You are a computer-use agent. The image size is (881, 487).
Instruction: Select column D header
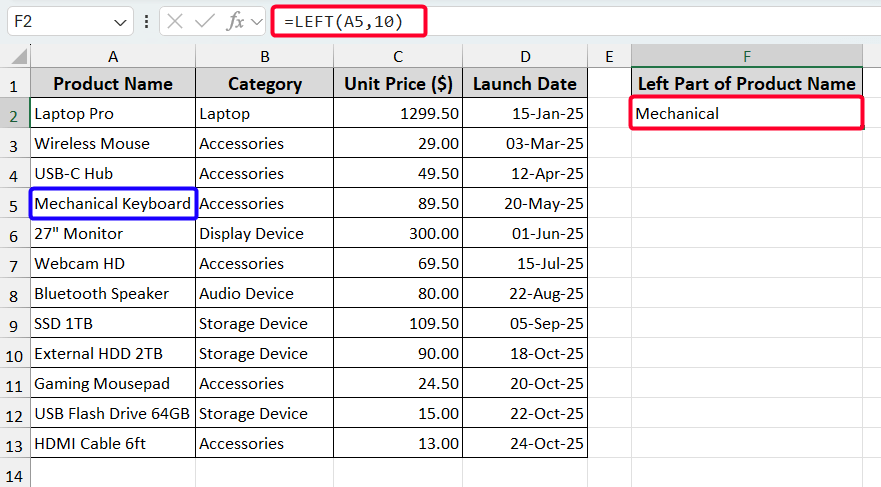coord(525,56)
